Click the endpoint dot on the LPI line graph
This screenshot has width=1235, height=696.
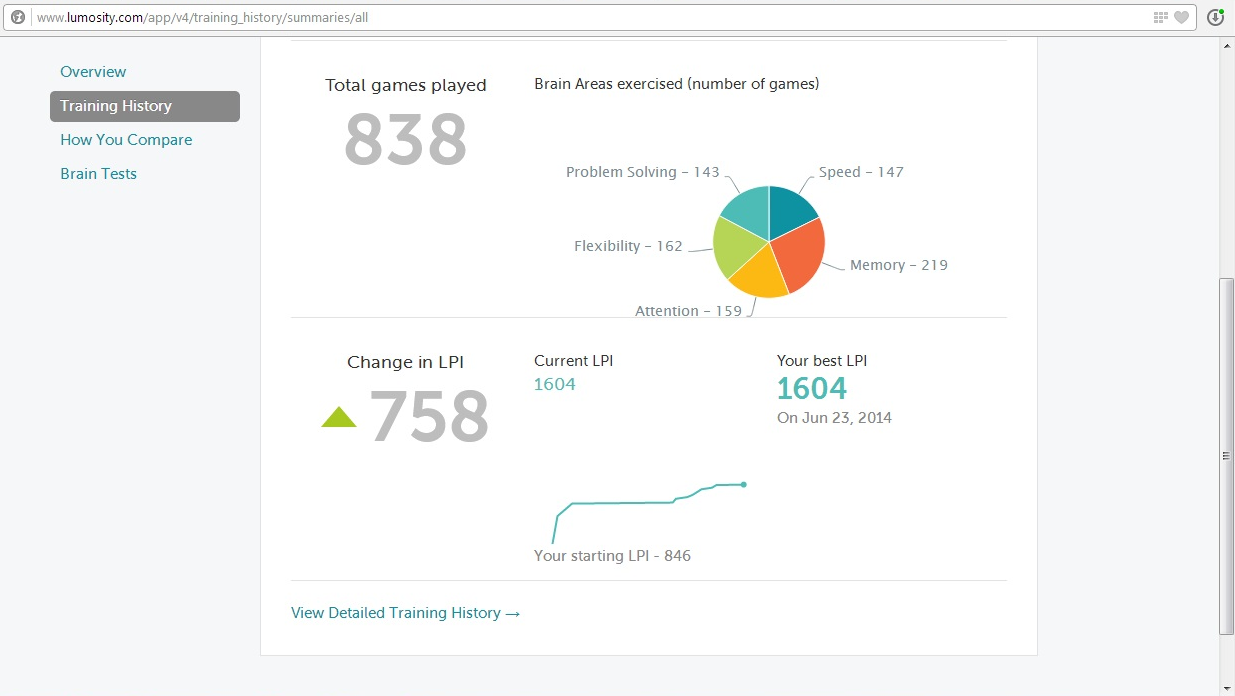pyautogui.click(x=742, y=484)
